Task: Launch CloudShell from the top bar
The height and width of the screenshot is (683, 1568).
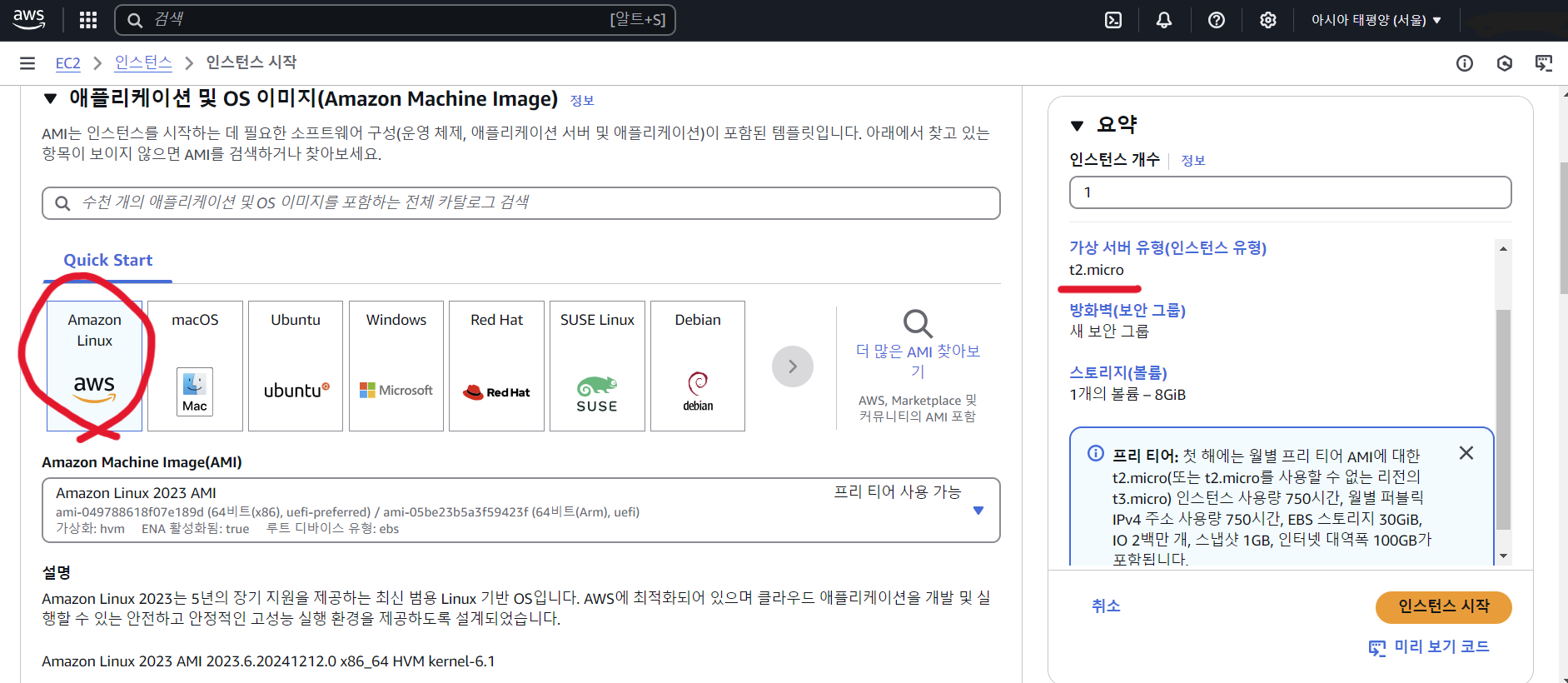Action: [1113, 20]
